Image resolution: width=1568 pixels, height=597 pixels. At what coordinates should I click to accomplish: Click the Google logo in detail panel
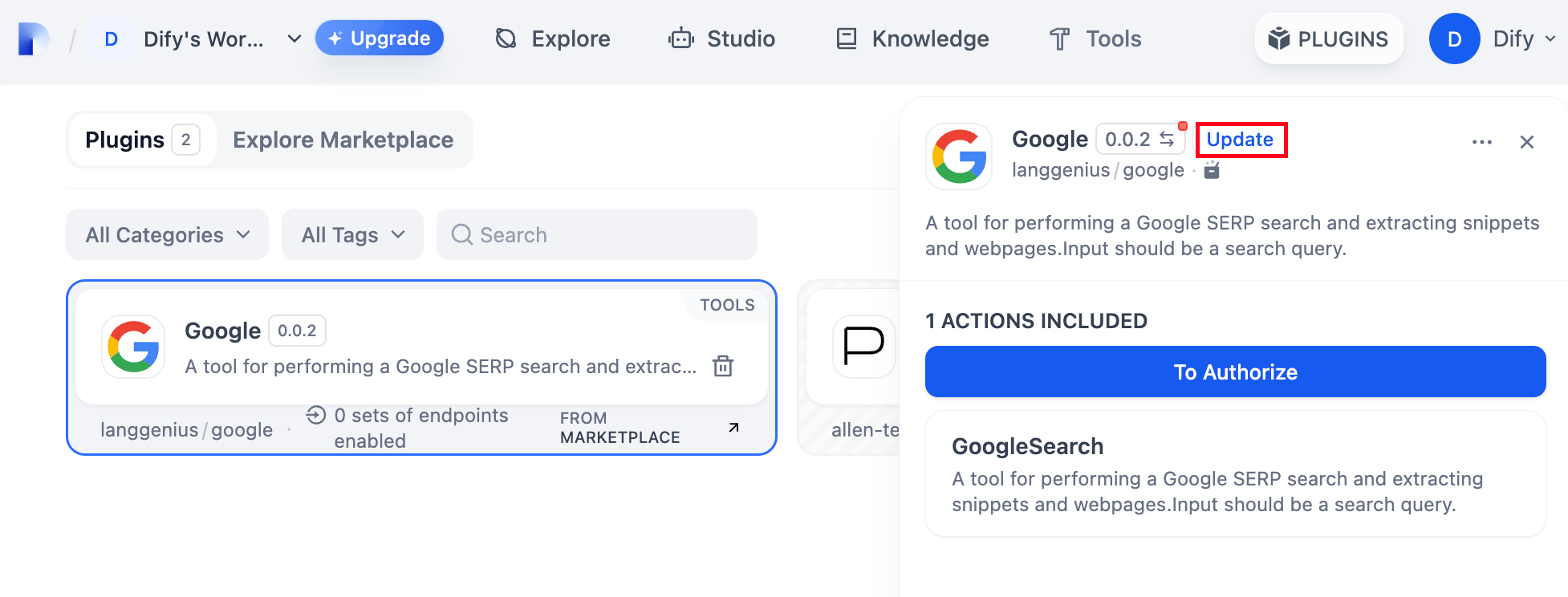pyautogui.click(x=959, y=156)
